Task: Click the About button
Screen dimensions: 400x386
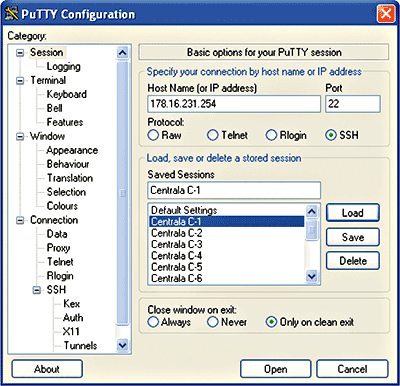Action: 47,369
